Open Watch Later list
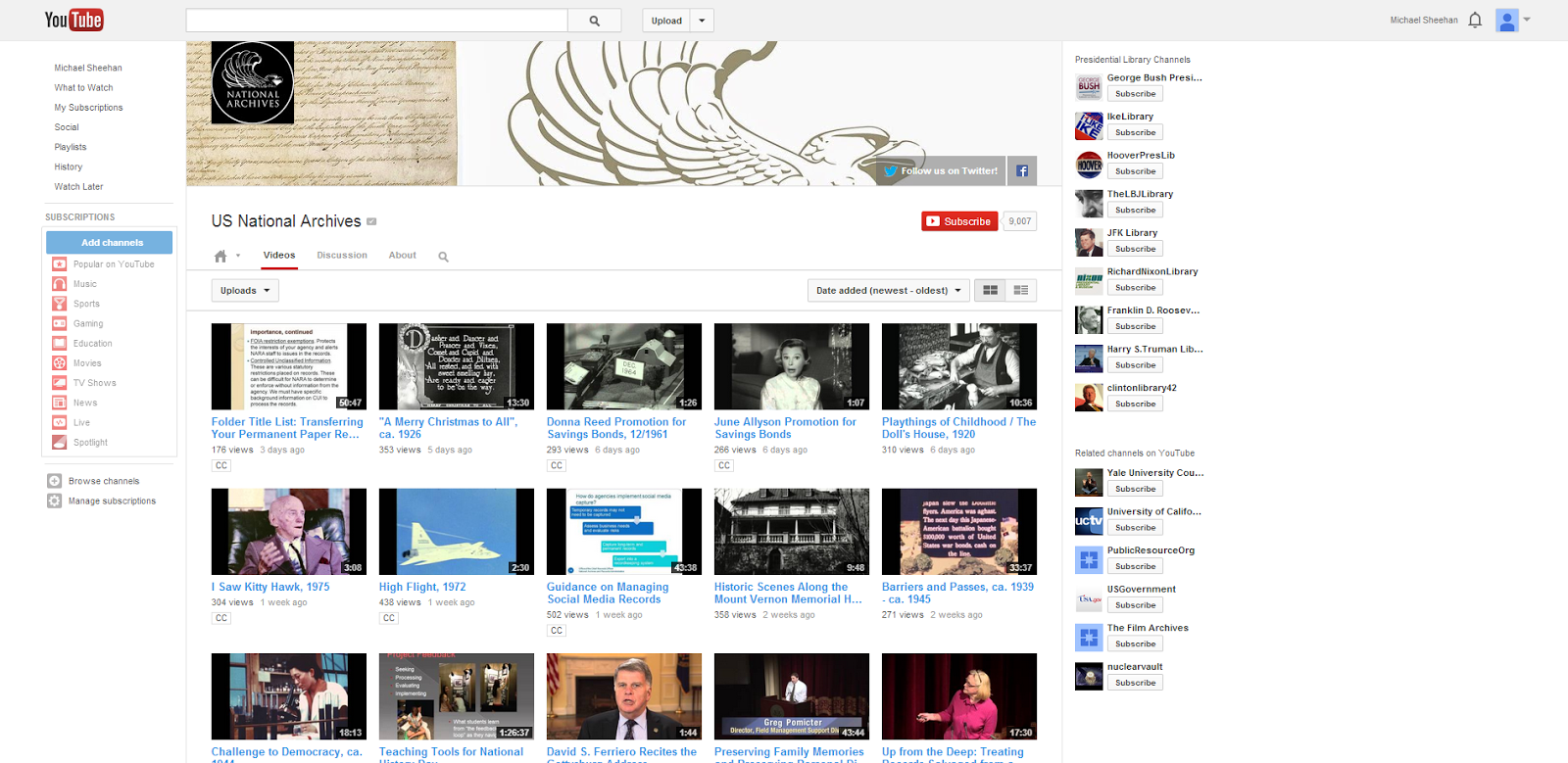Image resolution: width=1568 pixels, height=763 pixels. tap(78, 187)
